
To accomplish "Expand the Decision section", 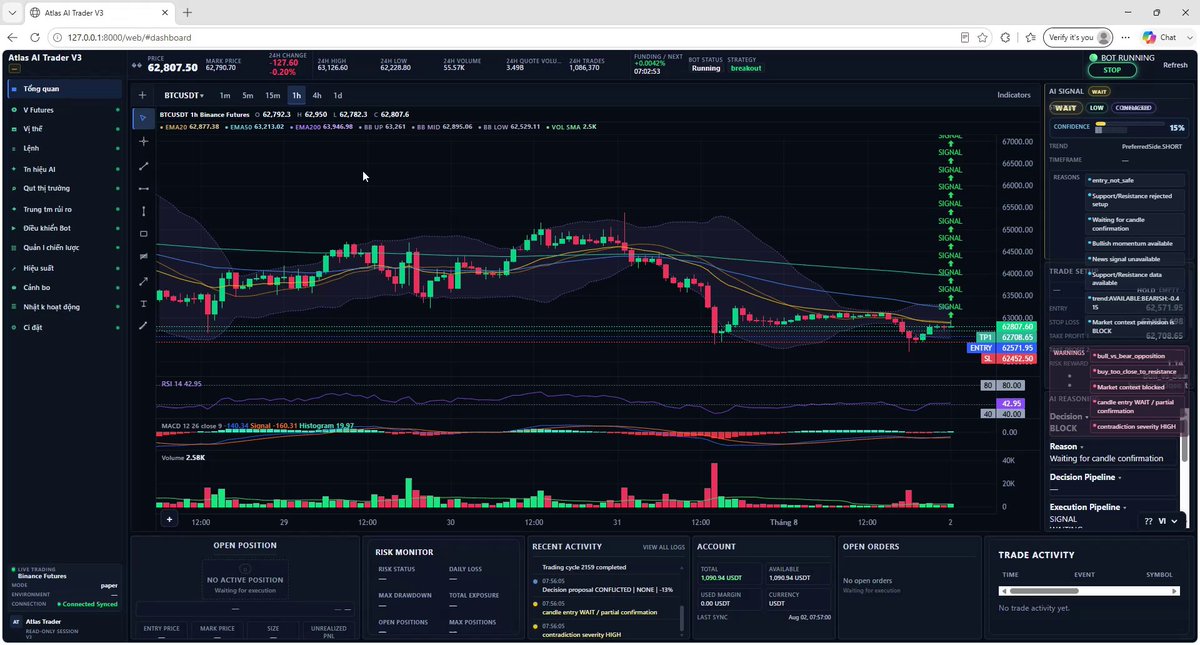I will 1069,416.
